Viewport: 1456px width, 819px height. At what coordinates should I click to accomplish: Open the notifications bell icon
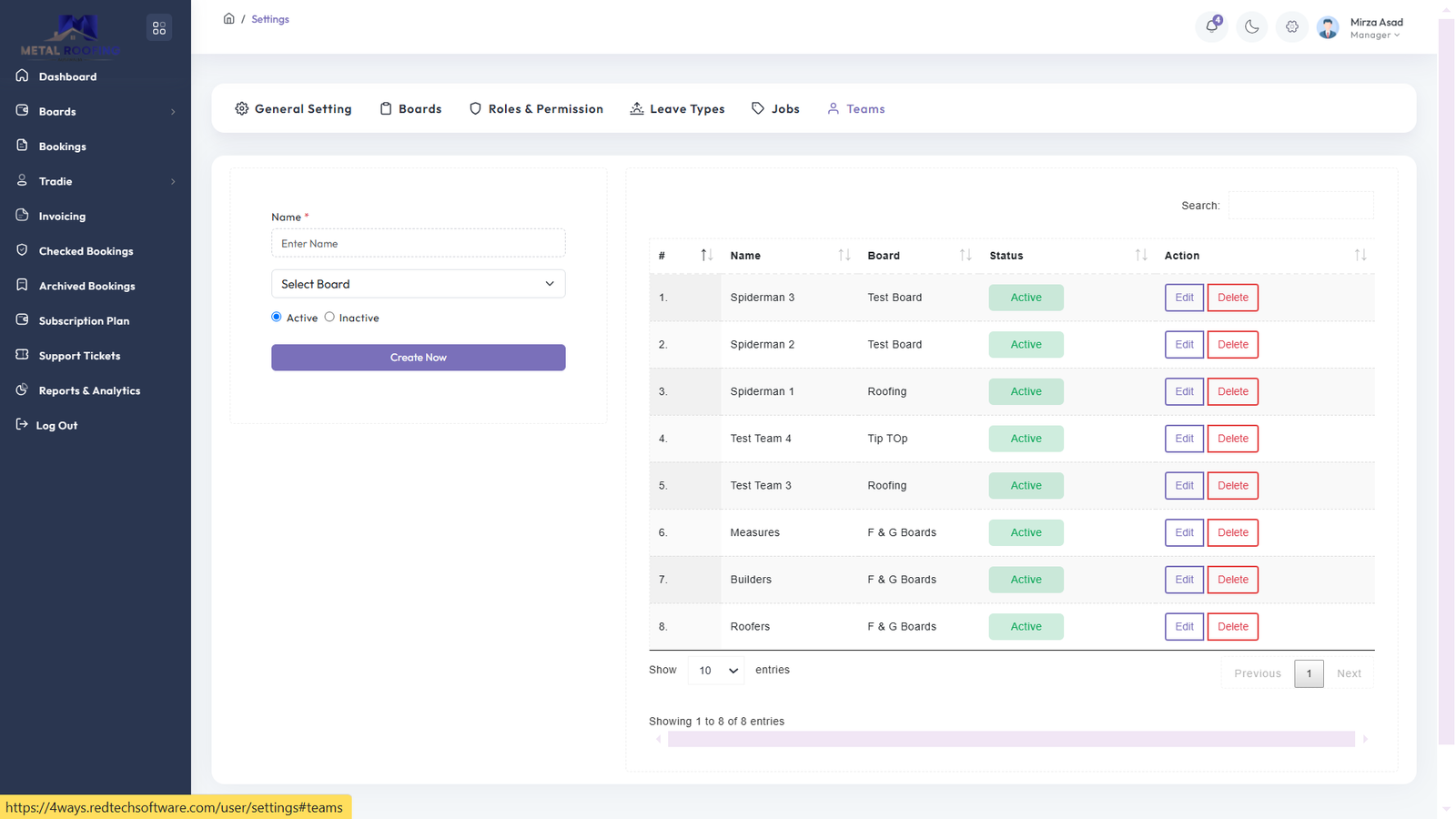pos(1211,26)
